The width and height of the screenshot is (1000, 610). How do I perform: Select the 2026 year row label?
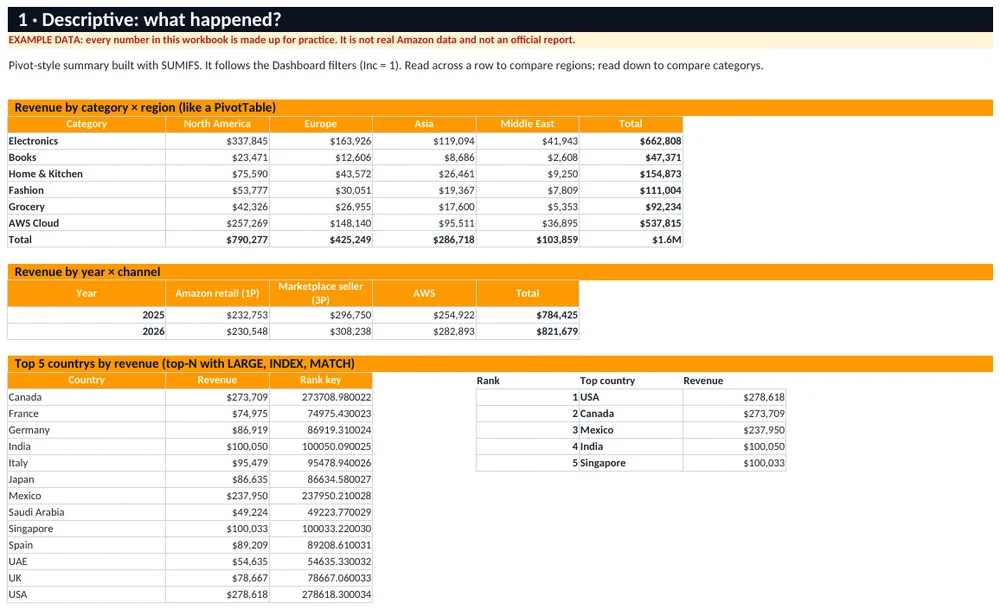click(x=86, y=332)
